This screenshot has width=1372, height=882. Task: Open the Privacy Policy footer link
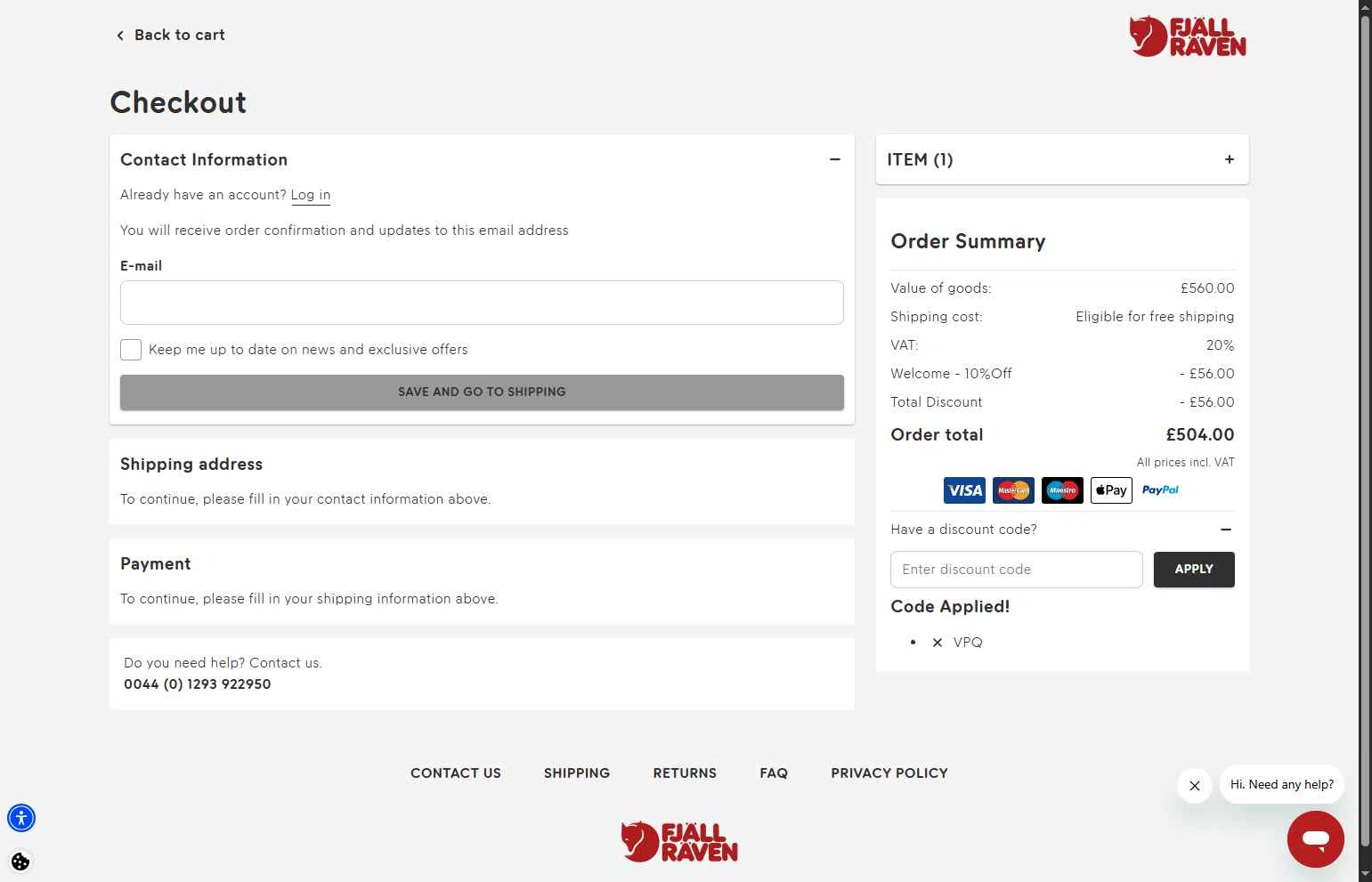[x=889, y=773]
